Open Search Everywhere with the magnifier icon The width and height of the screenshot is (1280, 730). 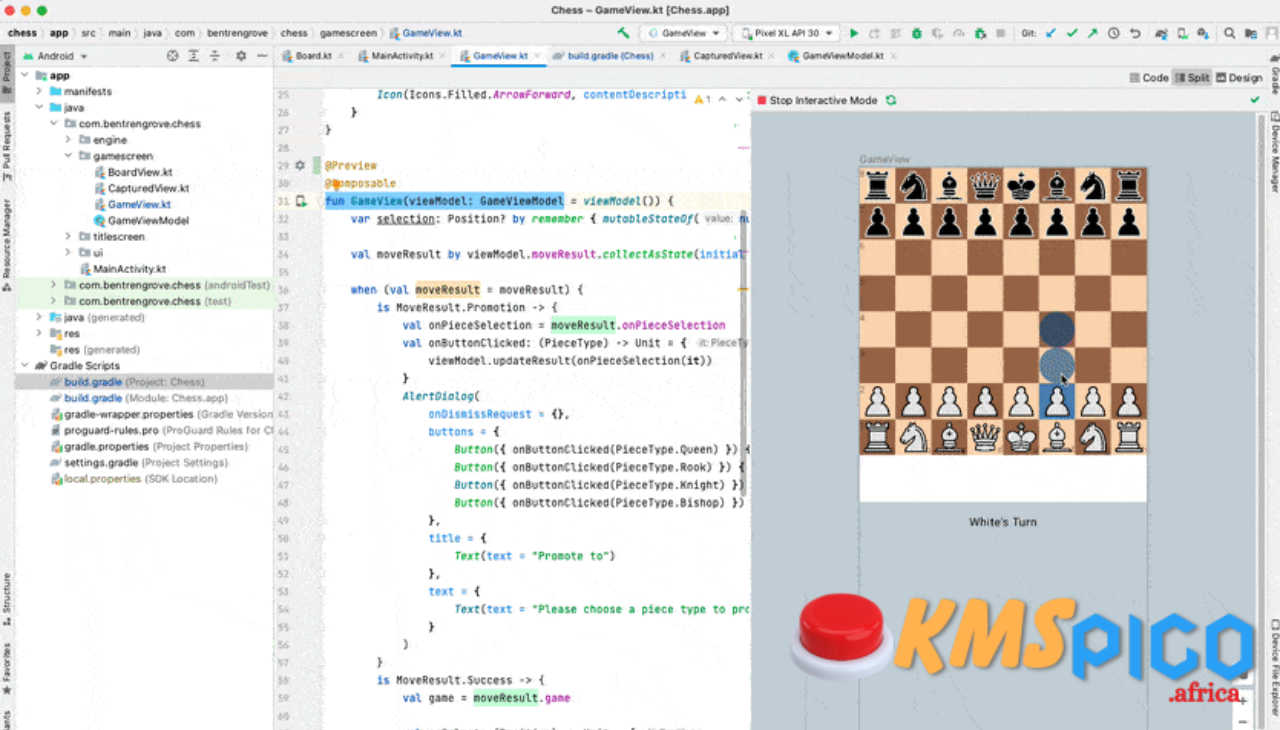click(x=1230, y=33)
